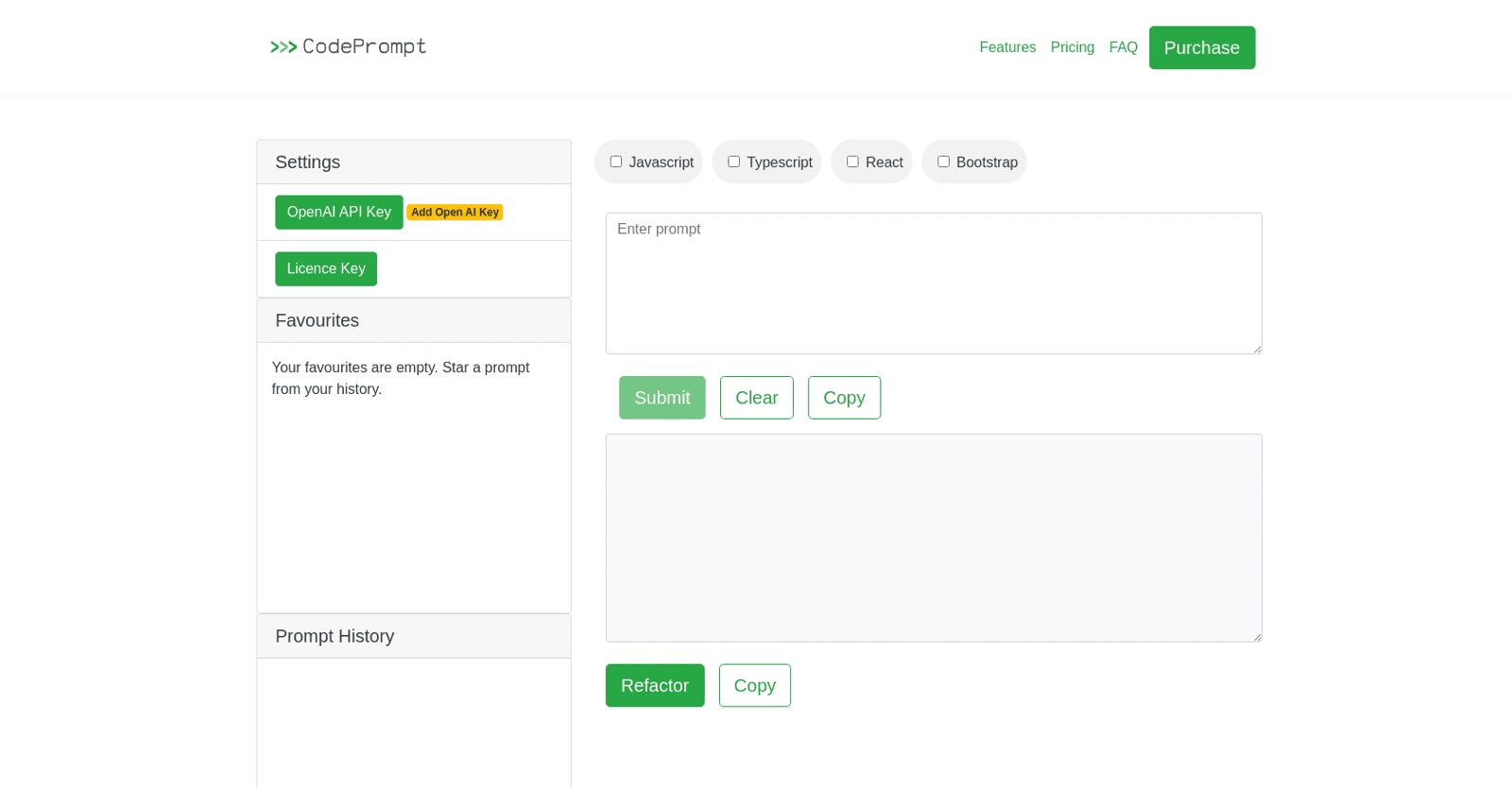Screen dimensions: 1512x788
Task: Click the CodePrompt logo
Action: pyautogui.click(x=348, y=46)
